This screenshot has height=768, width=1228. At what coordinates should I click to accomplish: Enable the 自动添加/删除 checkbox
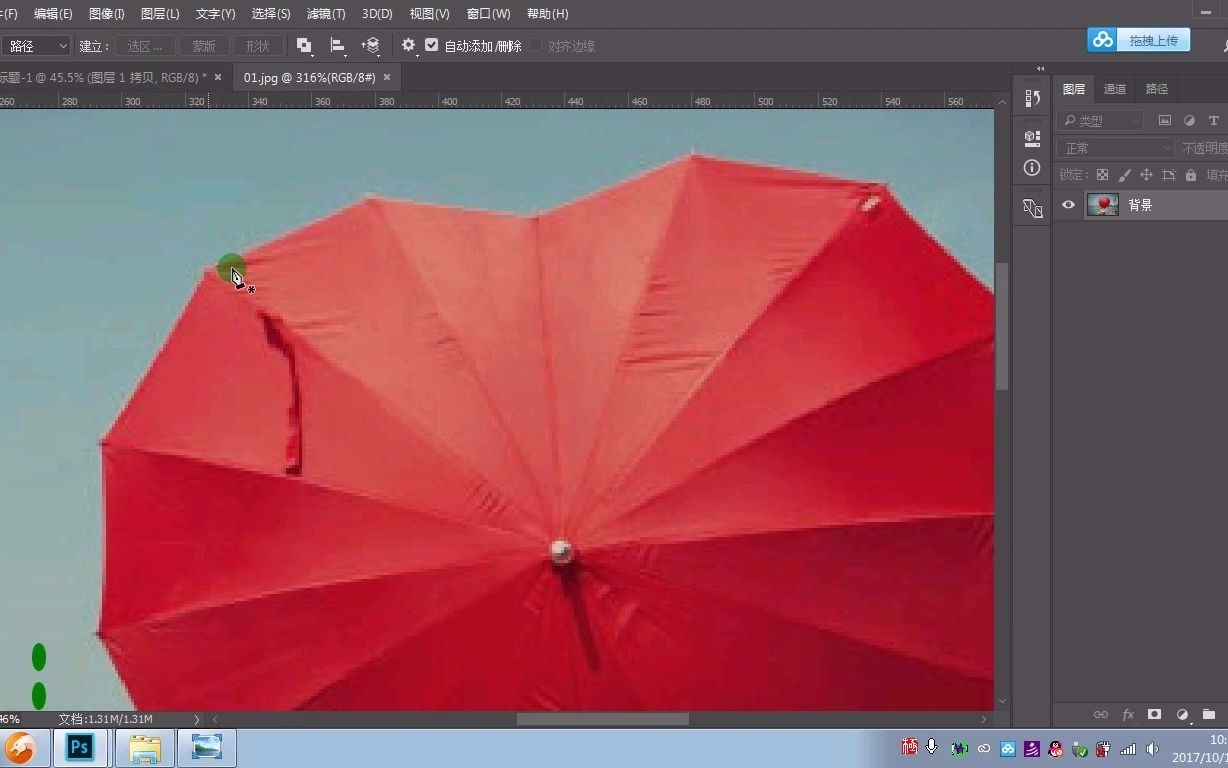coord(431,45)
